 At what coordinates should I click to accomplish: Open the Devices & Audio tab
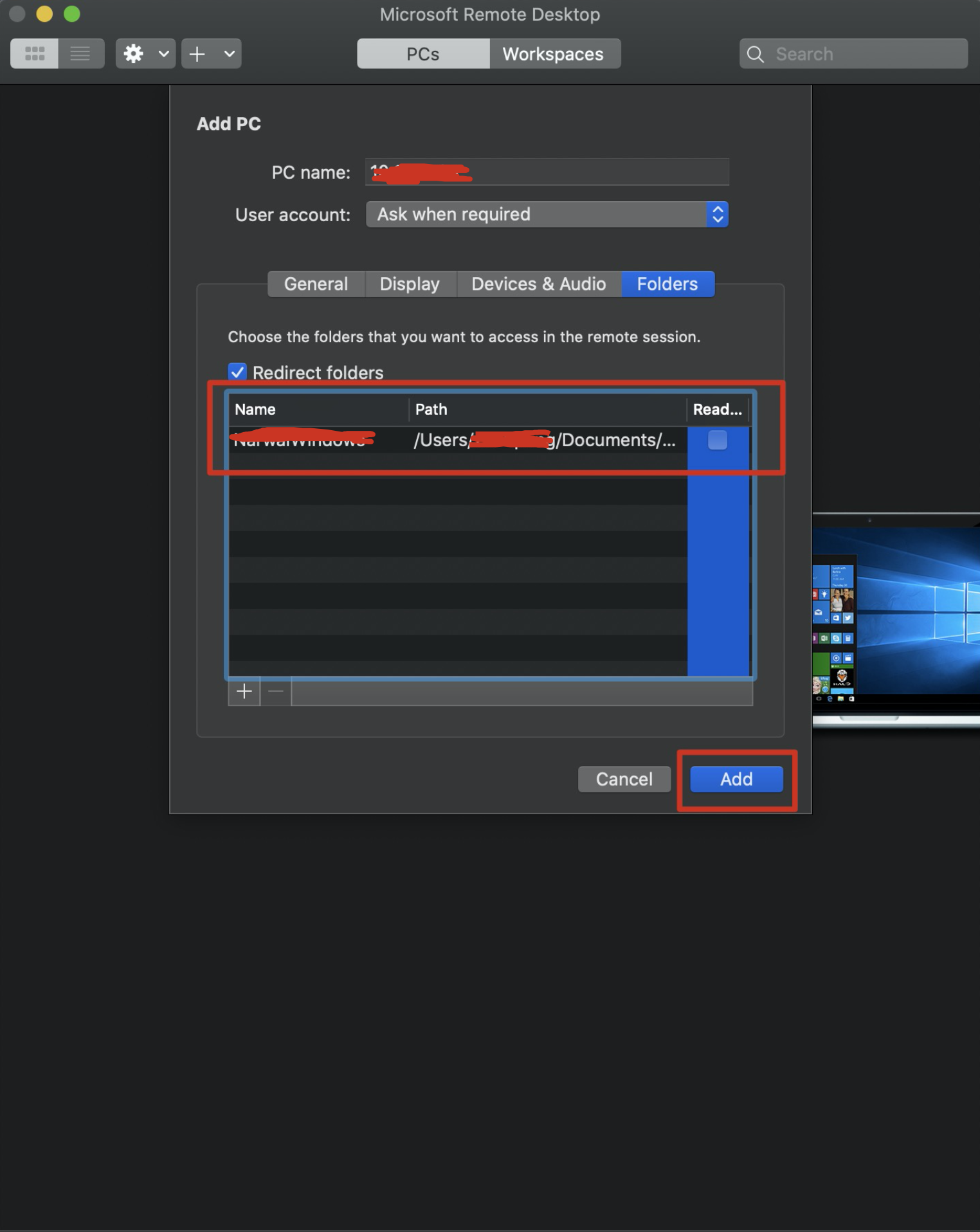point(539,284)
